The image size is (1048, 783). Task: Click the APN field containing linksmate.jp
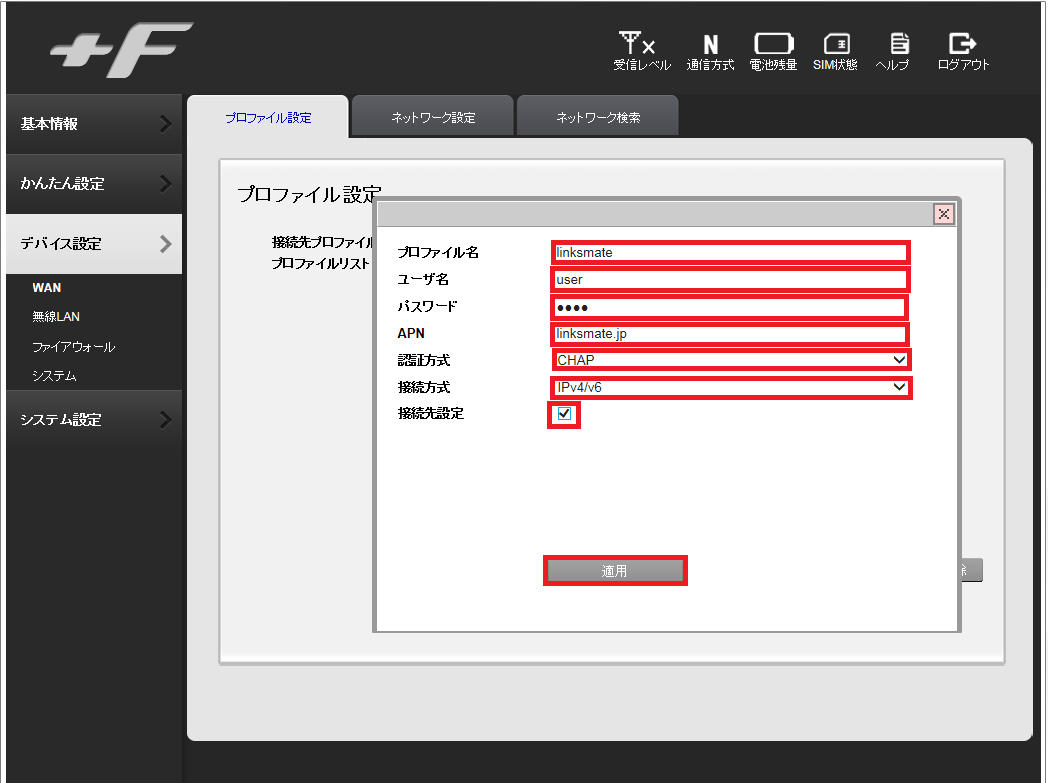(731, 333)
